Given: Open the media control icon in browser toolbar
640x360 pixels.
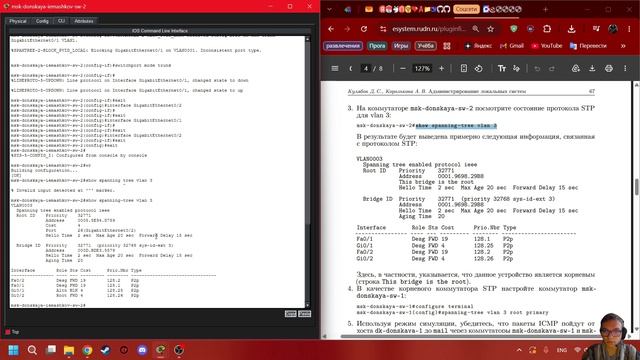Looking at the screenshot, I should click(596, 29).
